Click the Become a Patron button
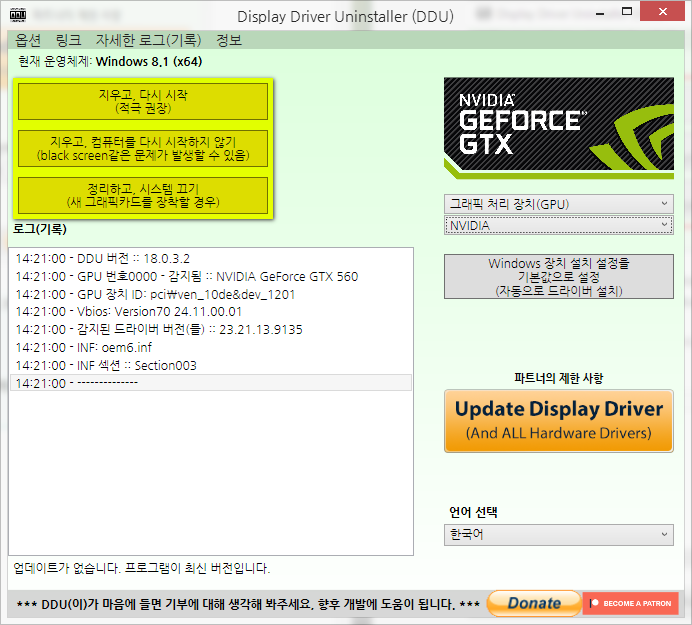Viewport: 692px width, 625px height. point(631,603)
